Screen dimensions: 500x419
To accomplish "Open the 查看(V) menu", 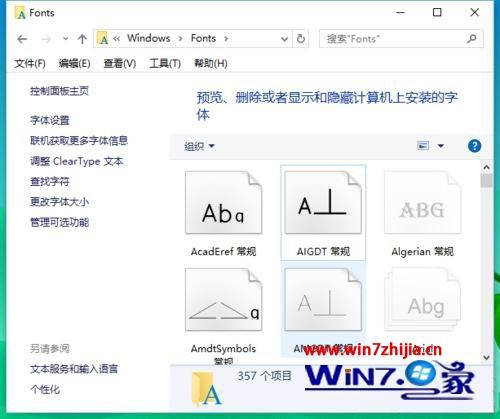I will tap(120, 63).
